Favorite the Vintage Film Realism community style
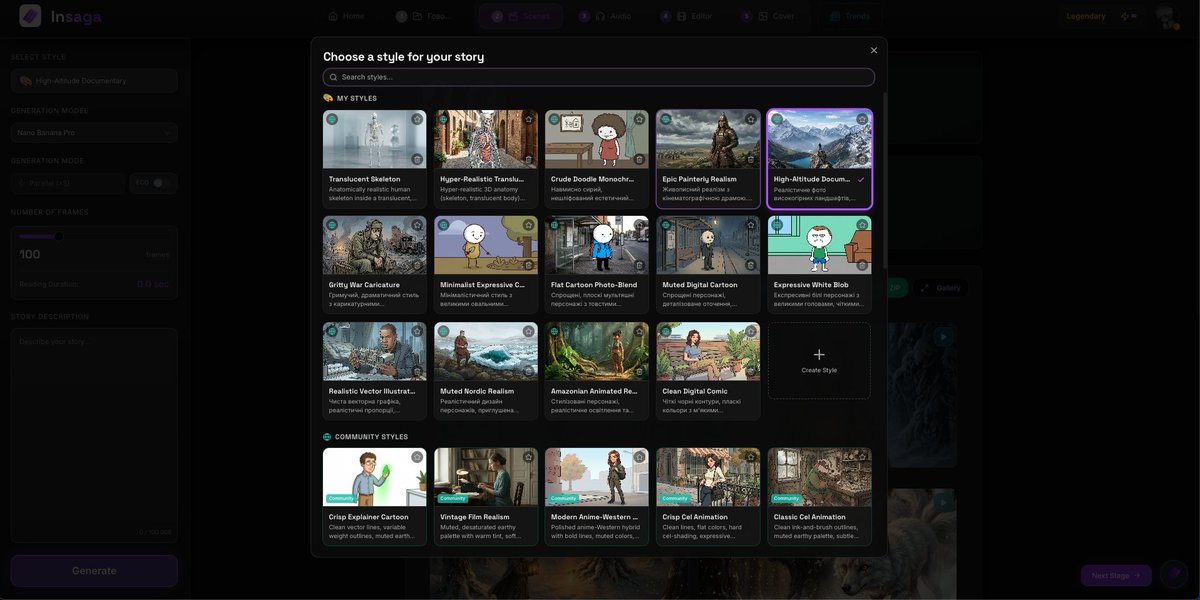This screenshot has width=1200, height=600. tap(528, 457)
